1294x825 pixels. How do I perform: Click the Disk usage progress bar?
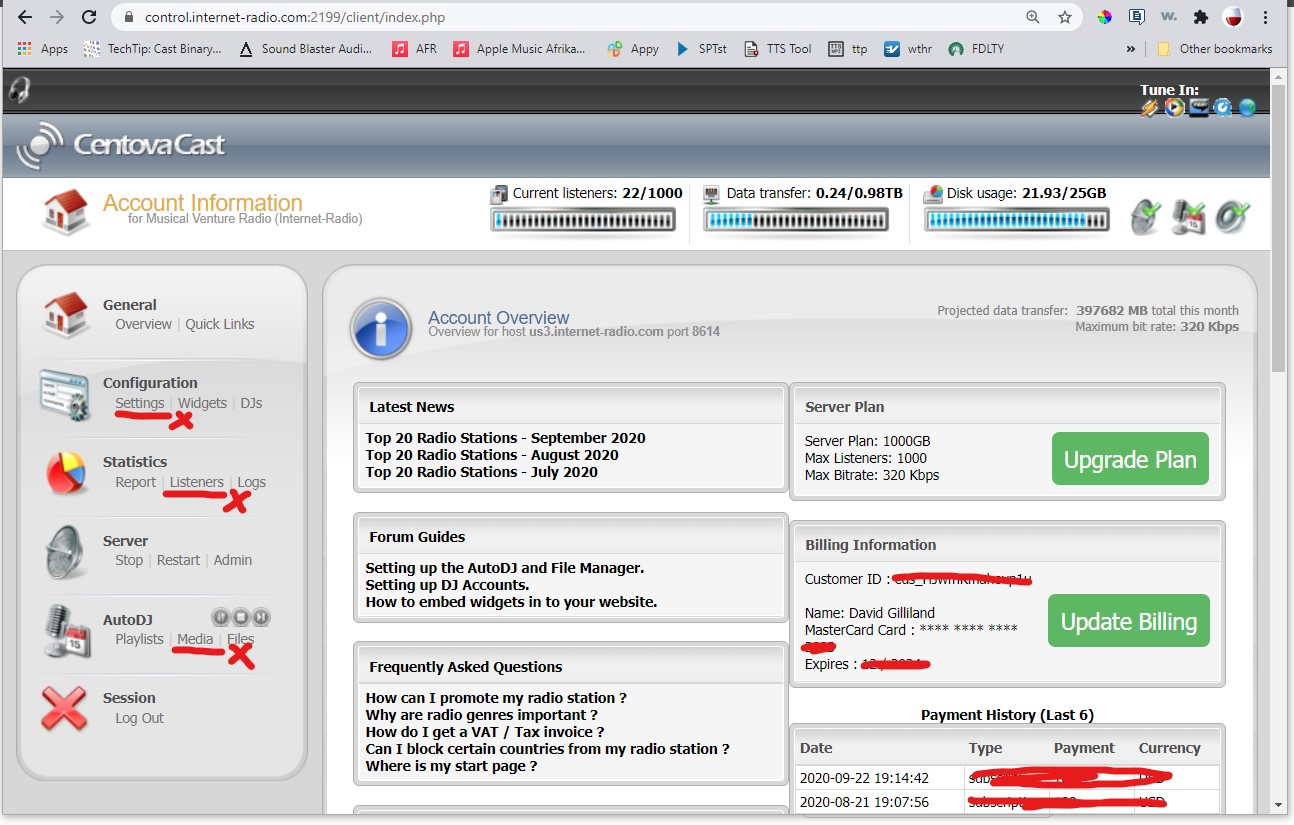tap(1016, 220)
